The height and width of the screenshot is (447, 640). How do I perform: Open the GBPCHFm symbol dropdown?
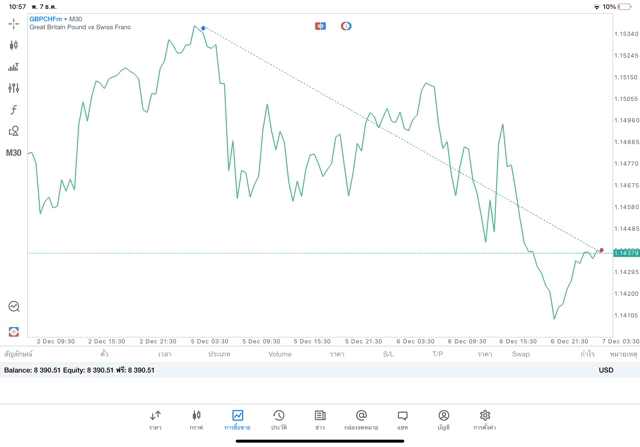pyautogui.click(x=48, y=19)
